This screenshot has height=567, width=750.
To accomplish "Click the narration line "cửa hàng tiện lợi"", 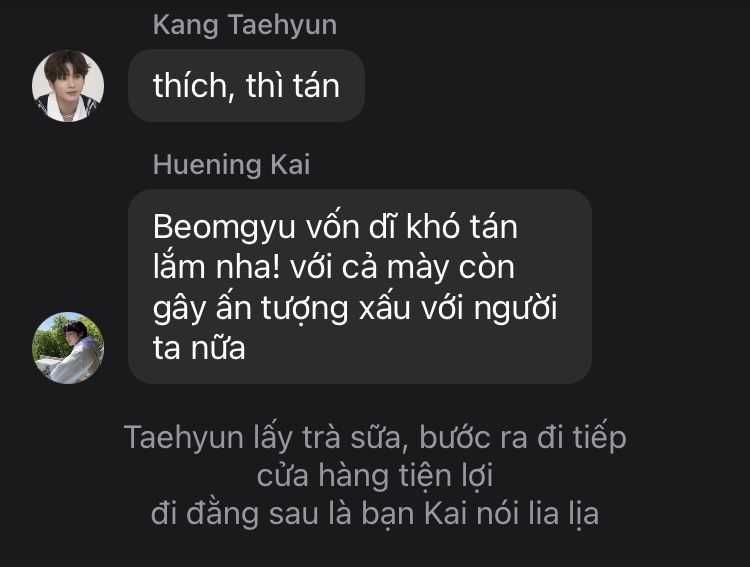I will [x=375, y=476].
